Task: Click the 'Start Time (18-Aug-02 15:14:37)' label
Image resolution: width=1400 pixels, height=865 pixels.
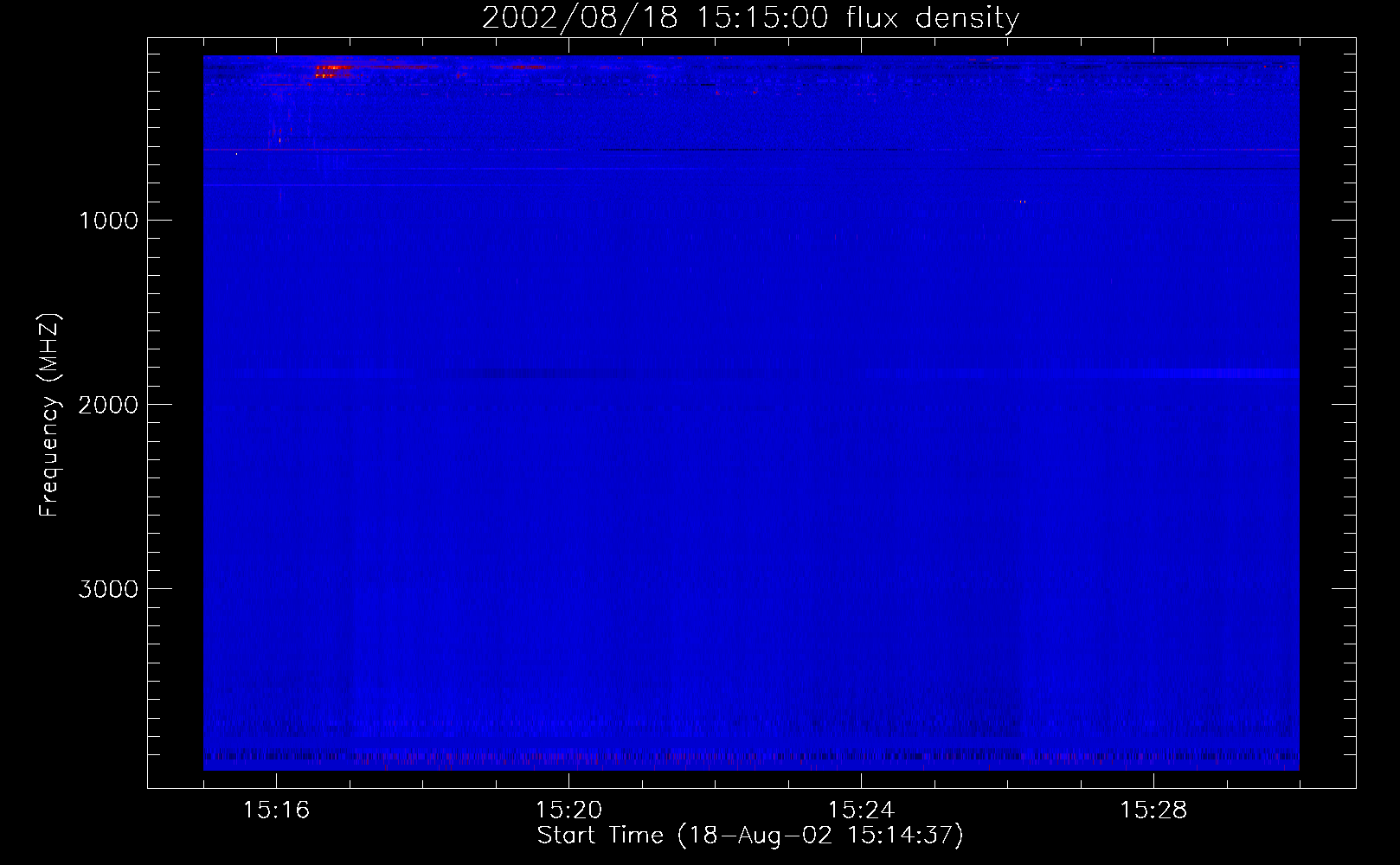Action: point(750,836)
